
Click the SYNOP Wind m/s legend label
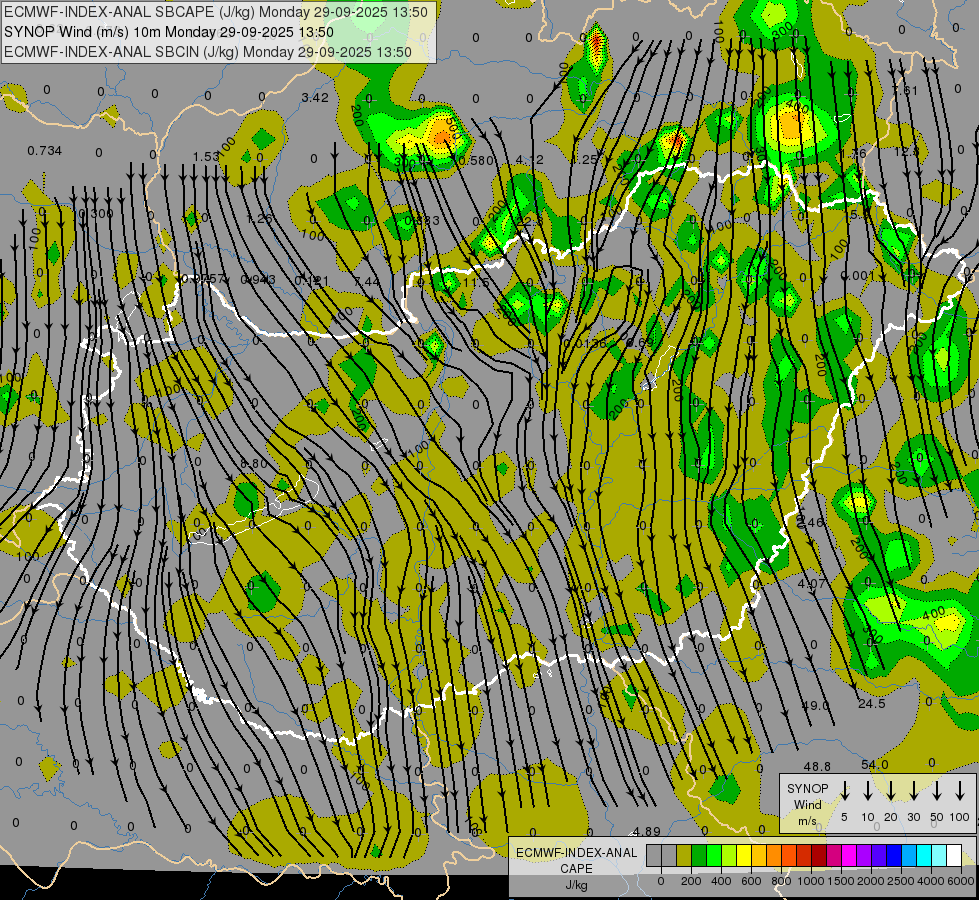click(x=807, y=804)
